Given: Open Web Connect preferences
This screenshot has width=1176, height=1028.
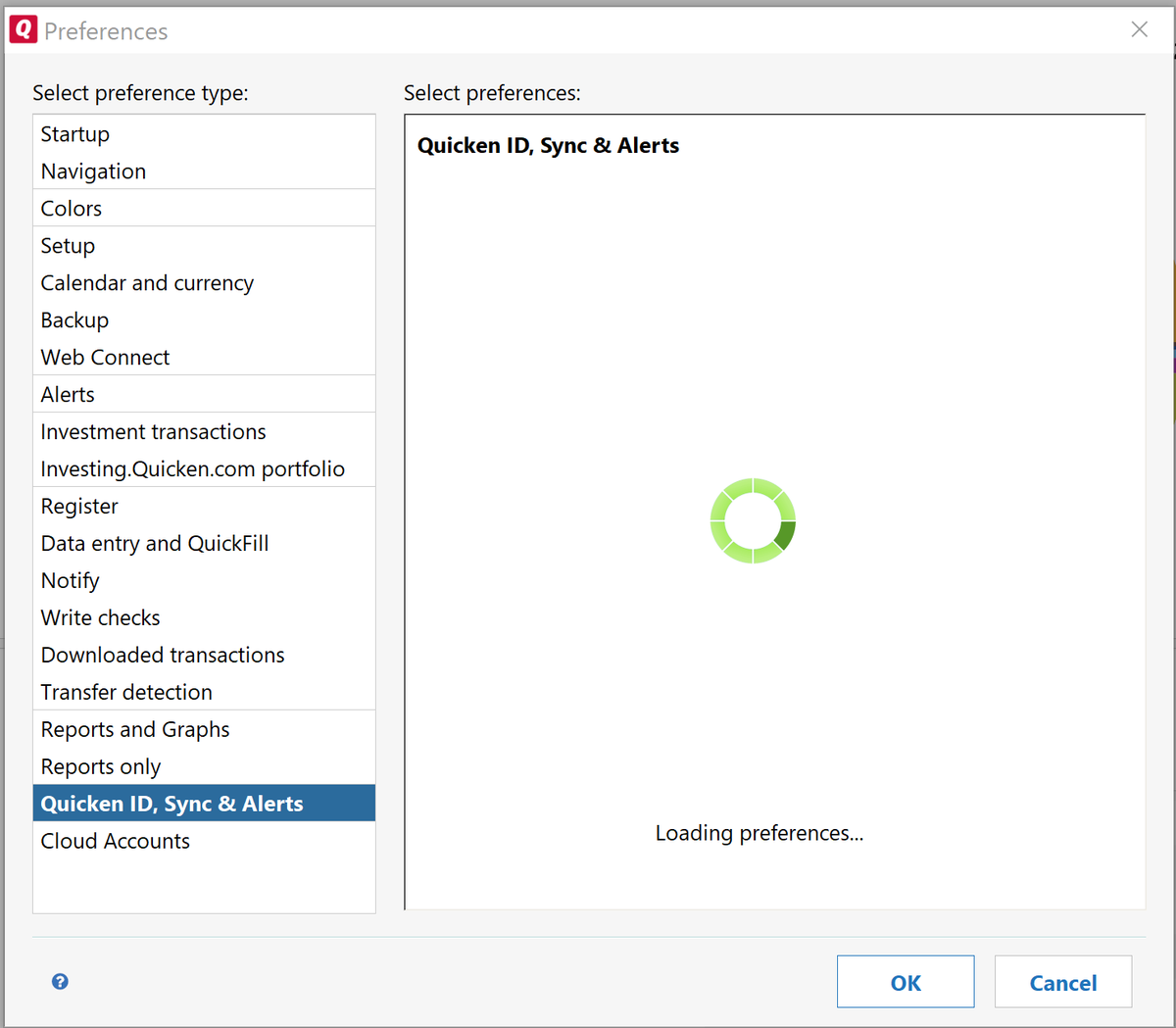Looking at the screenshot, I should tap(204, 358).
